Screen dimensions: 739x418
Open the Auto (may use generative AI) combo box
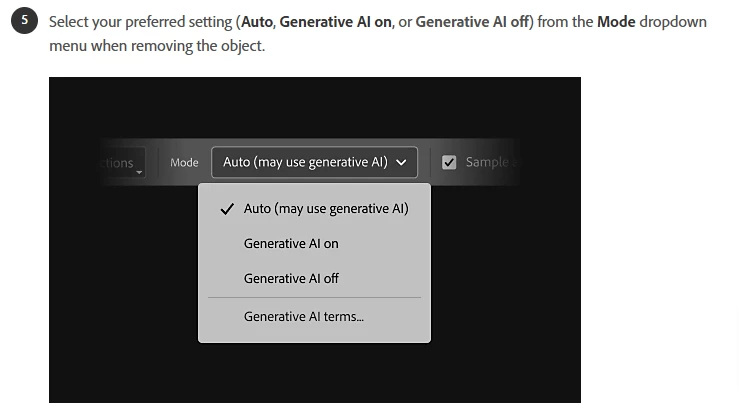314,162
